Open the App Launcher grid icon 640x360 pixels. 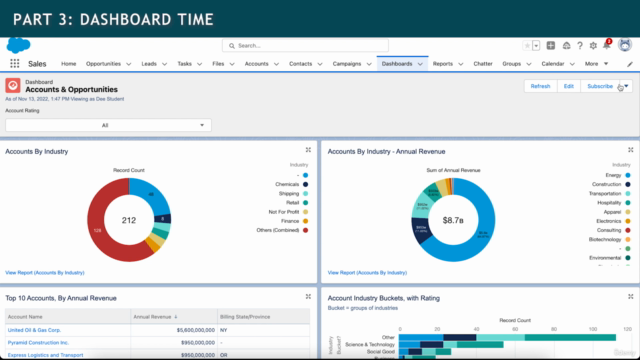click(x=15, y=63)
